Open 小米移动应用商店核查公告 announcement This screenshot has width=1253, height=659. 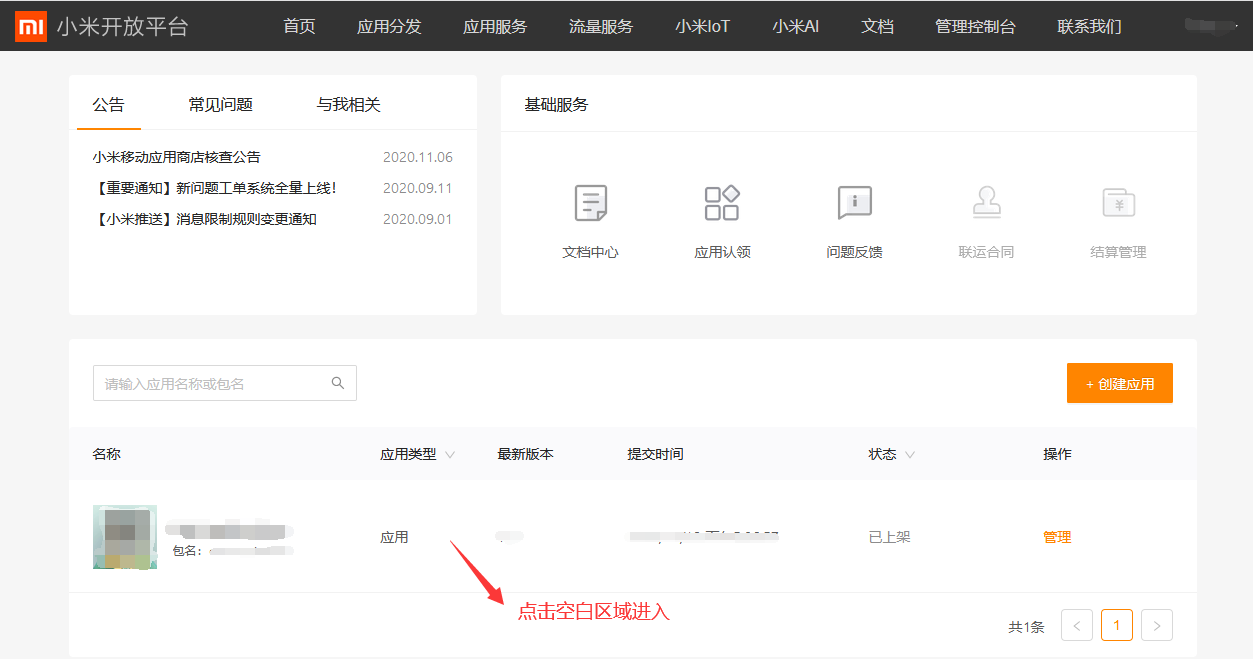[x=177, y=157]
